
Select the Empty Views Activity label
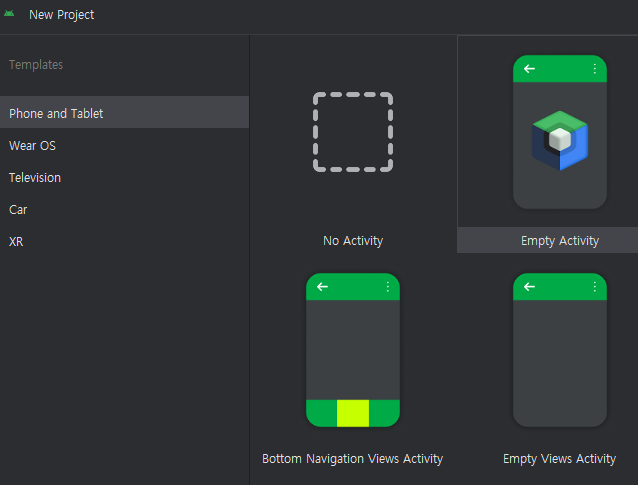[559, 459]
